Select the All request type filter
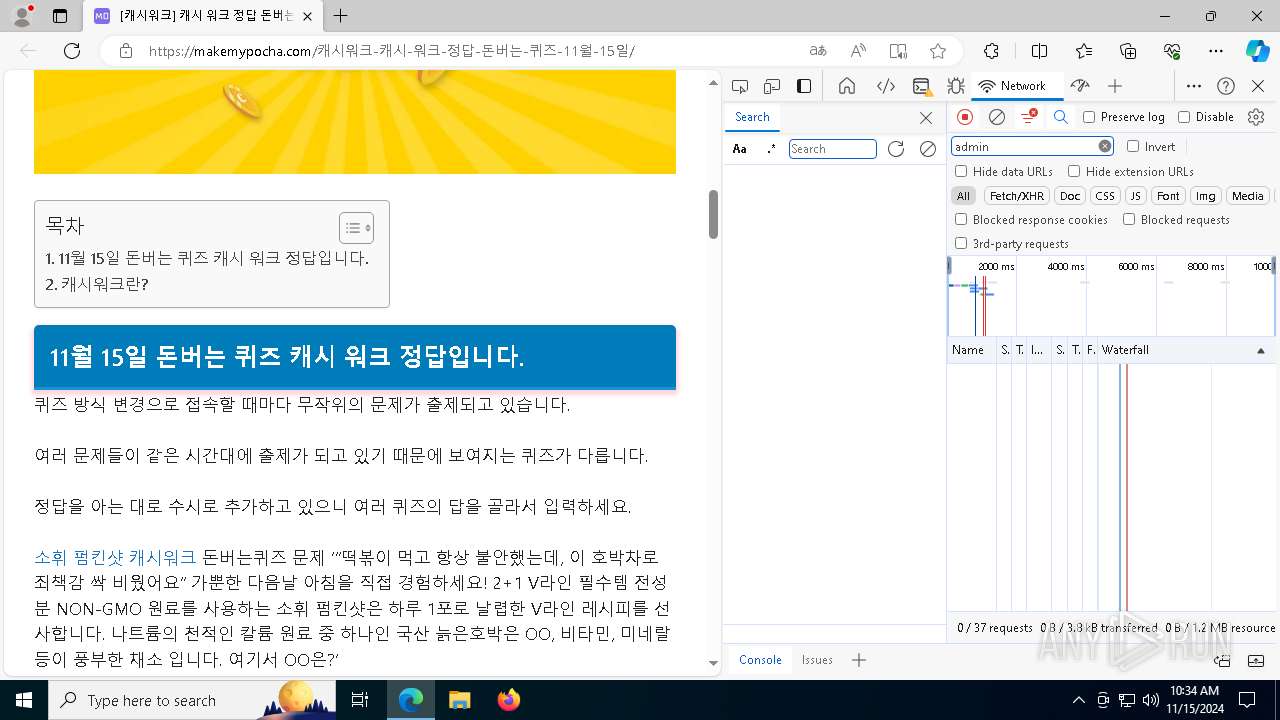The height and width of the screenshot is (720, 1280). (963, 196)
